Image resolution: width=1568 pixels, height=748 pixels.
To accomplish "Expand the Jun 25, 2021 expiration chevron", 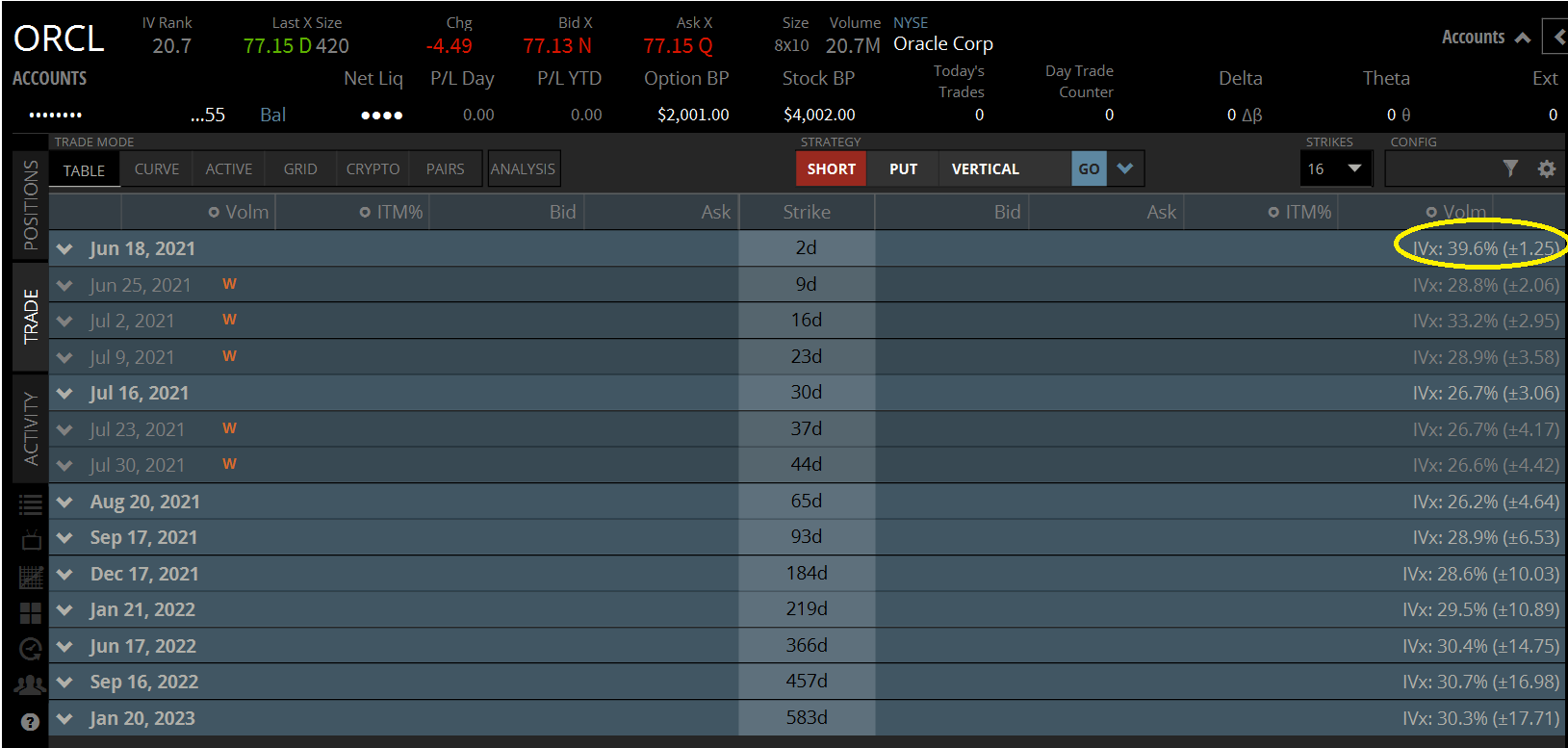I will [64, 286].
